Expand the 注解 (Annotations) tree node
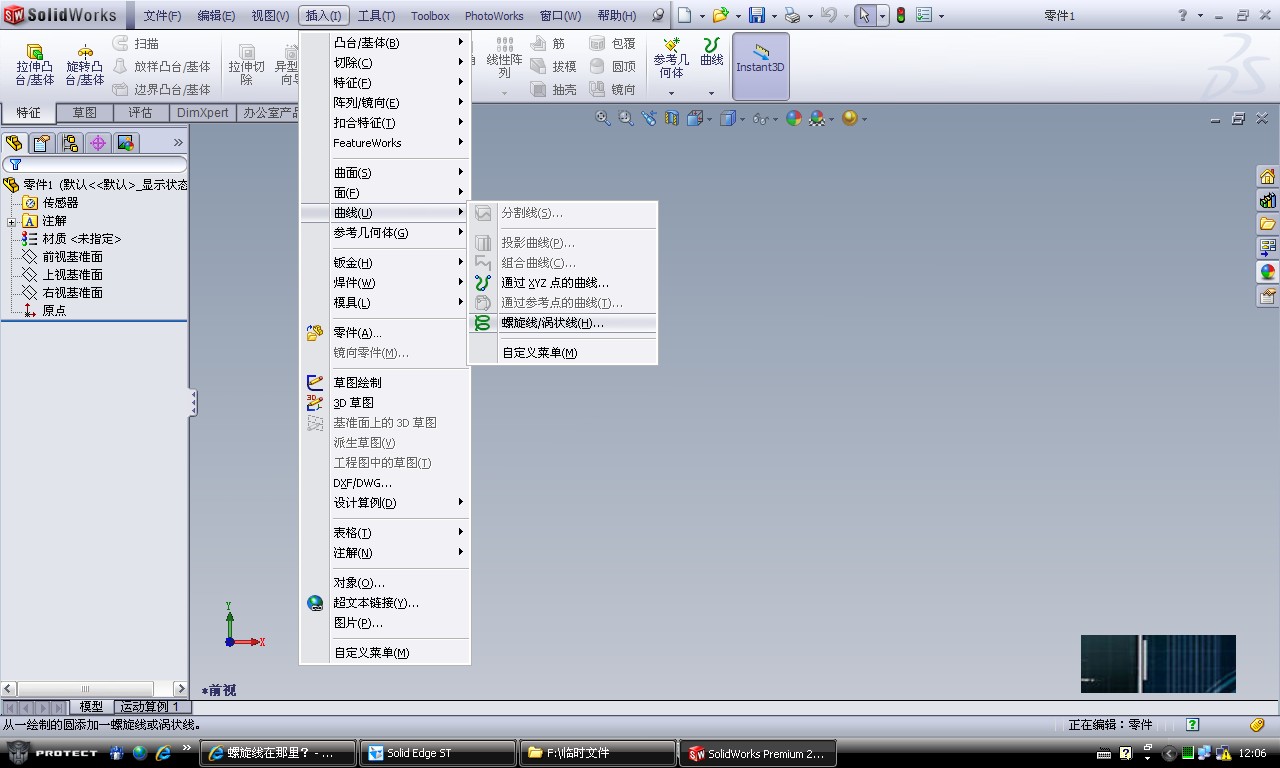The width and height of the screenshot is (1280, 768). [11, 221]
